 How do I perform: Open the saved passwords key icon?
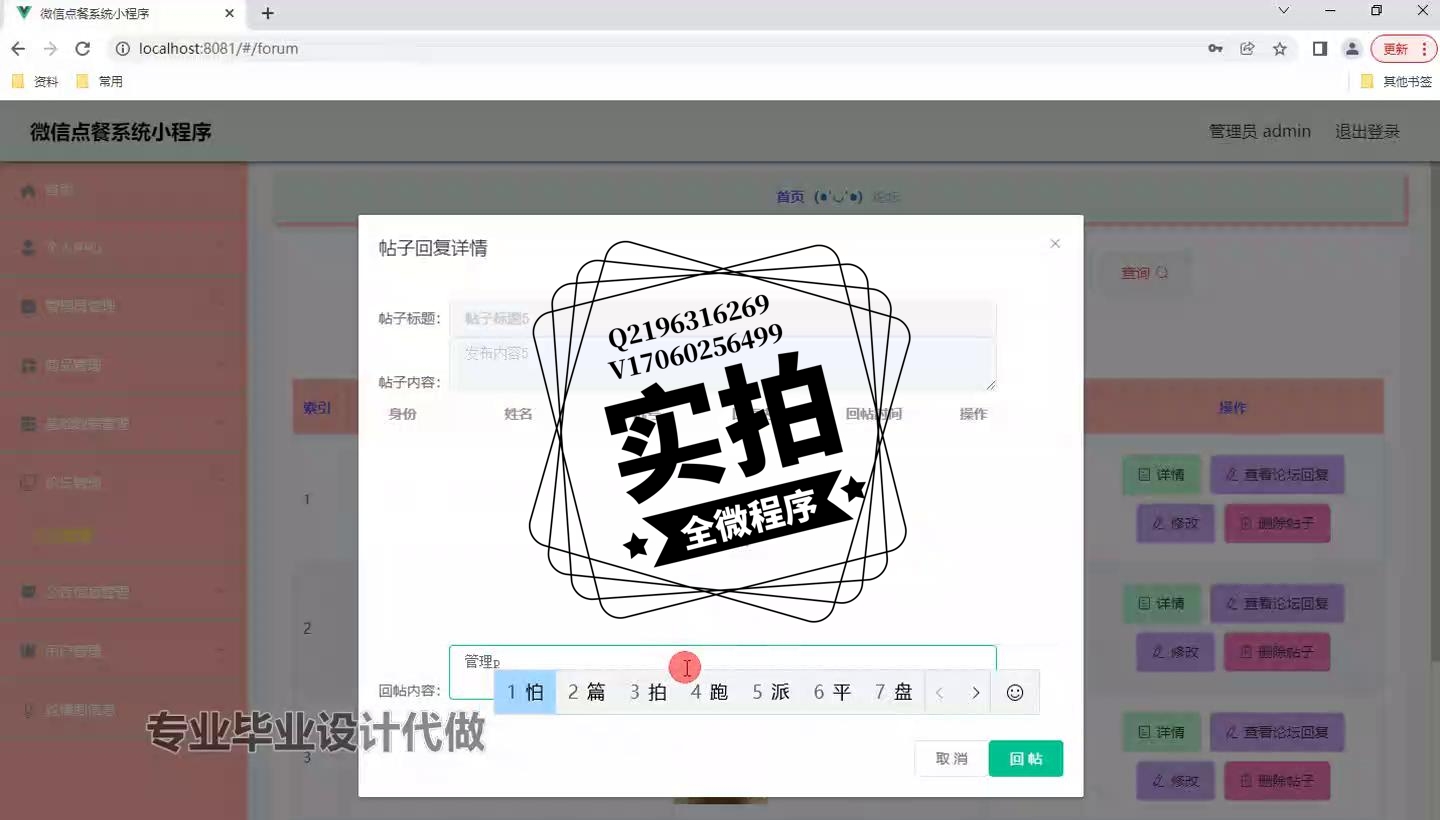(x=1215, y=48)
